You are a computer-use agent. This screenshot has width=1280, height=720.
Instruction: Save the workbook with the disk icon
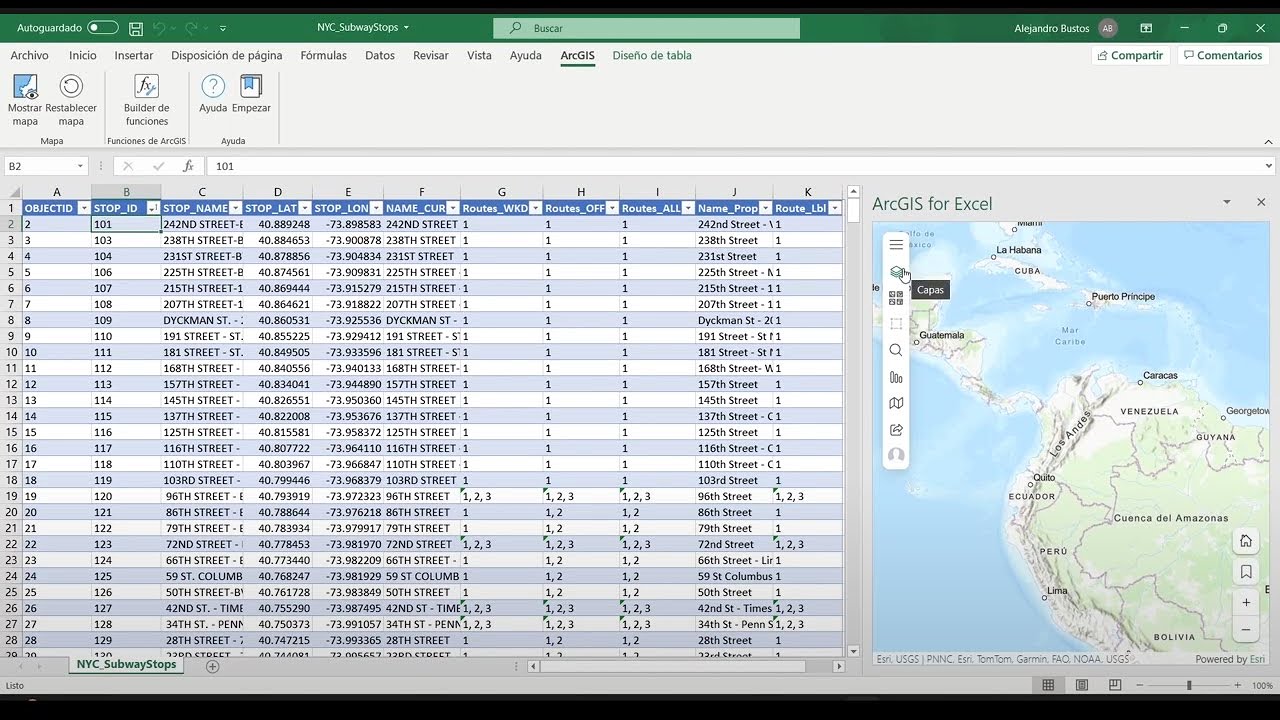pos(136,28)
